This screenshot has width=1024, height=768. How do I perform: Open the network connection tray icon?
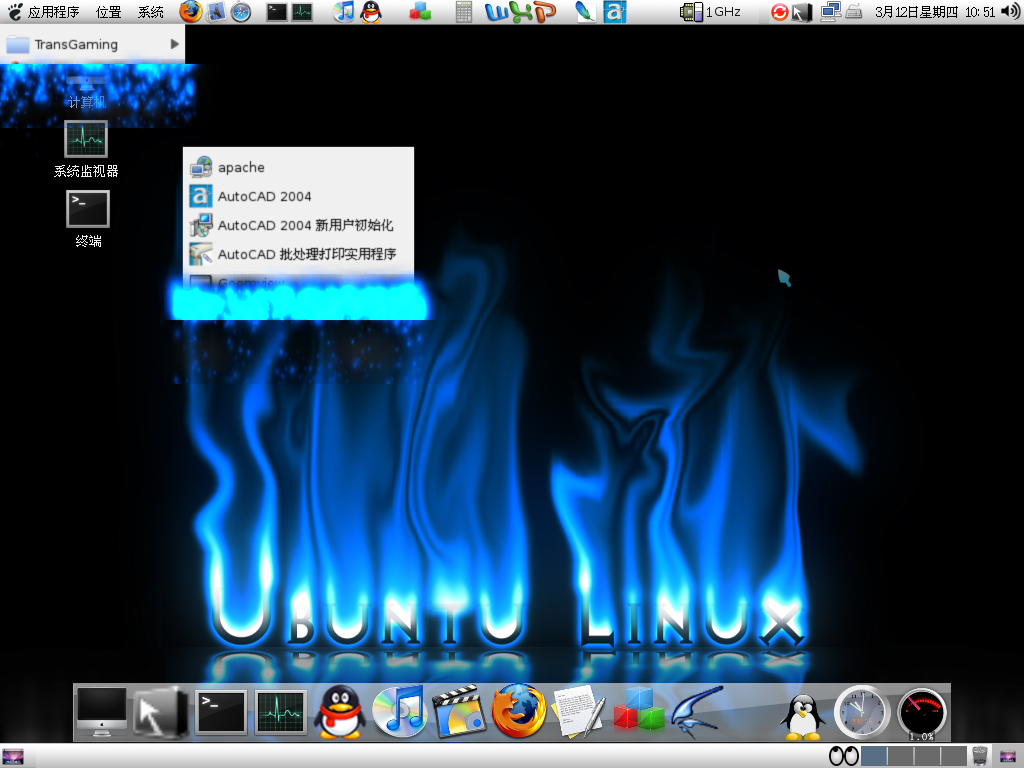click(831, 12)
